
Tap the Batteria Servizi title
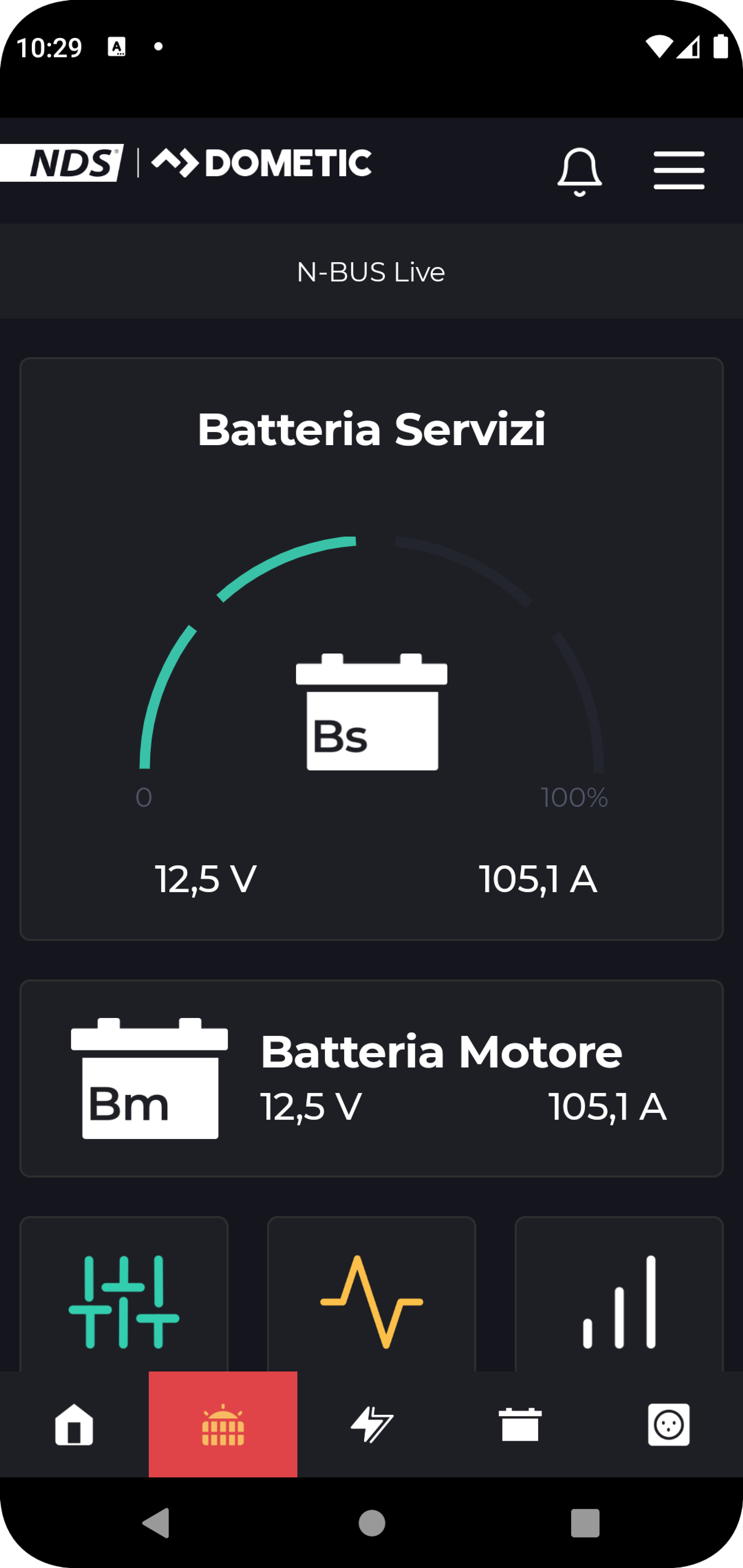372,429
